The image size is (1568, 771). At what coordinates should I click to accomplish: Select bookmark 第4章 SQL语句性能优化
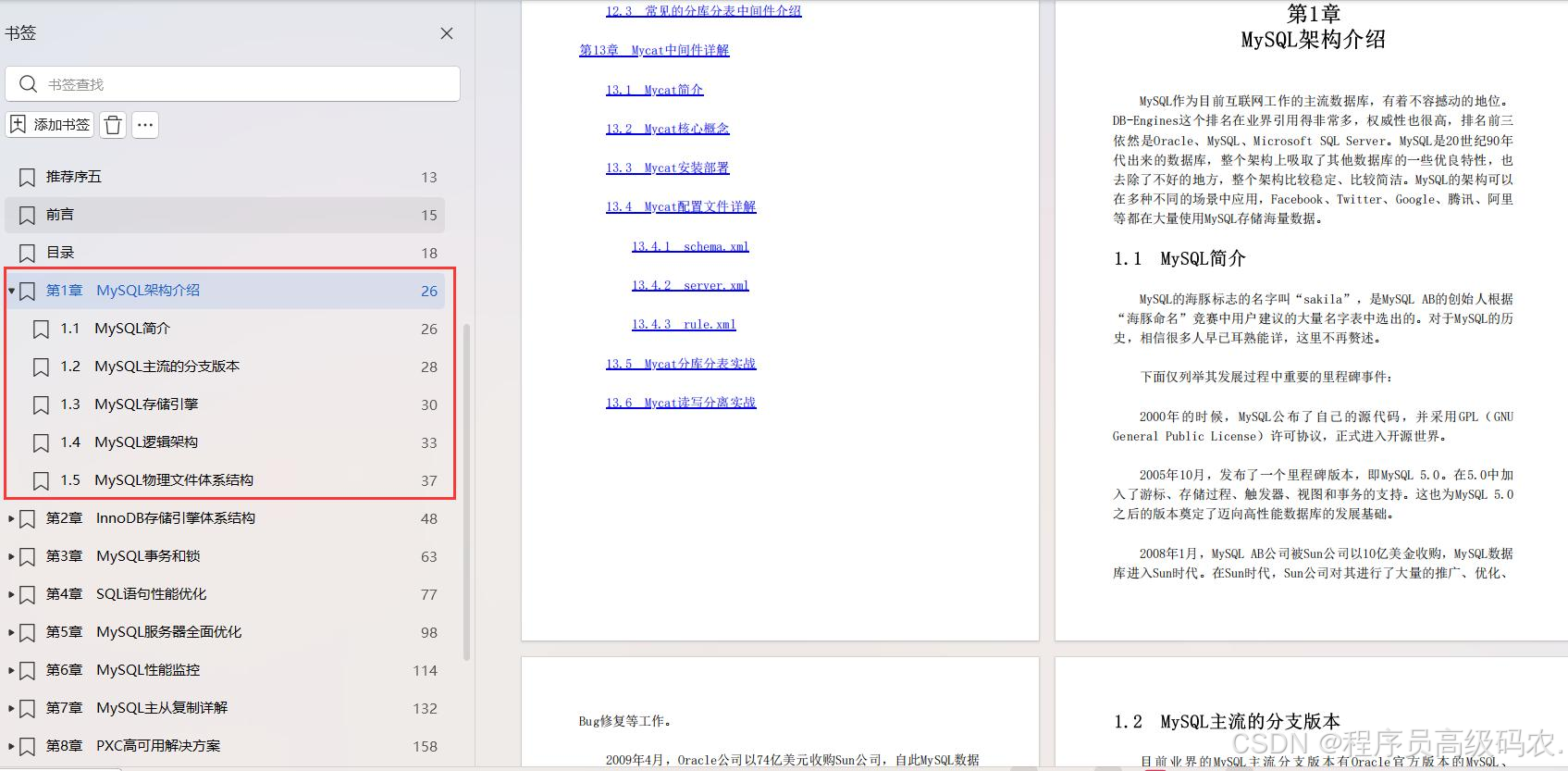pyautogui.click(x=225, y=594)
